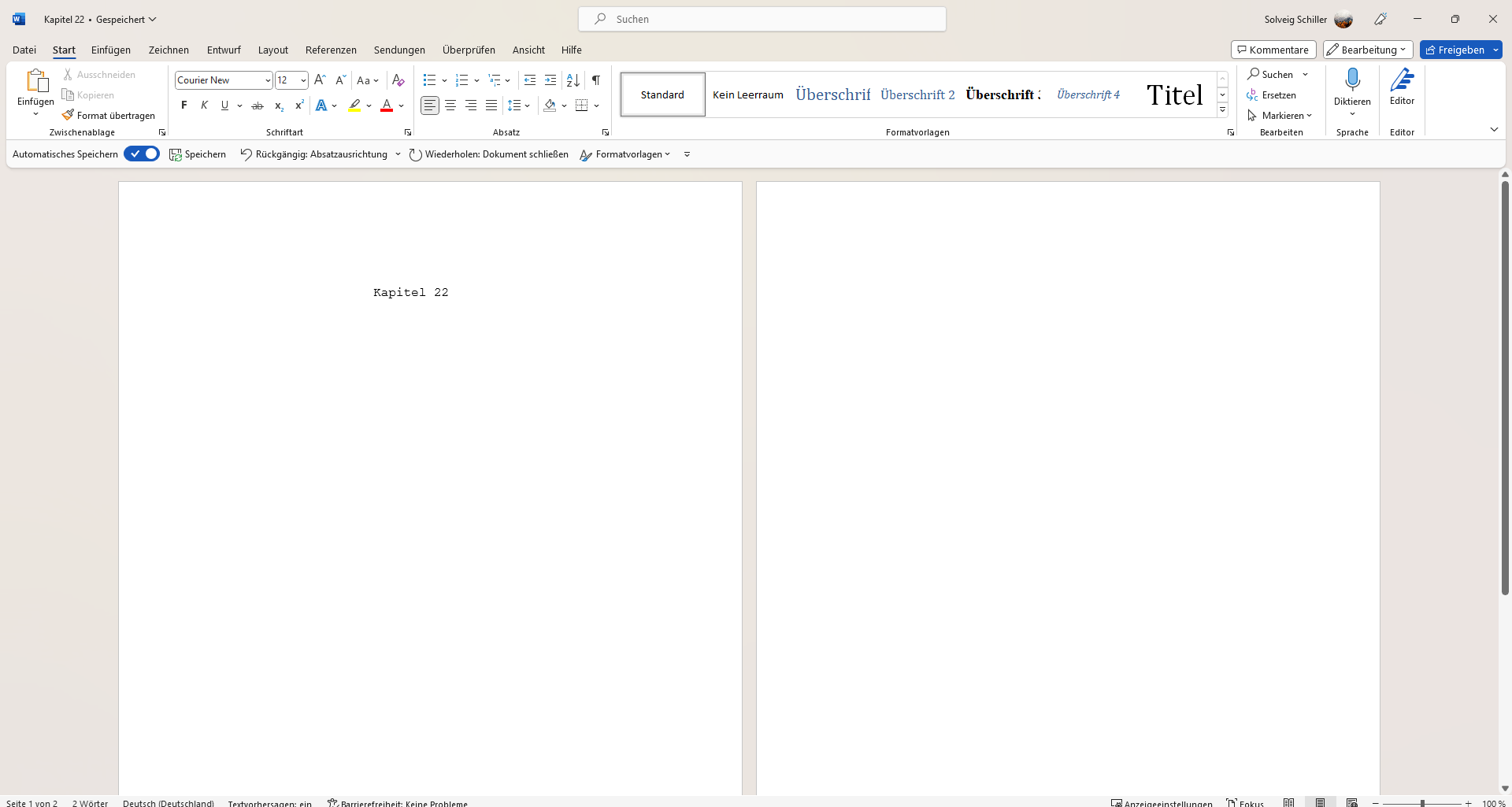Toggle Automatisches Speichern switch
Screen dimensions: 1512x807
(142, 154)
